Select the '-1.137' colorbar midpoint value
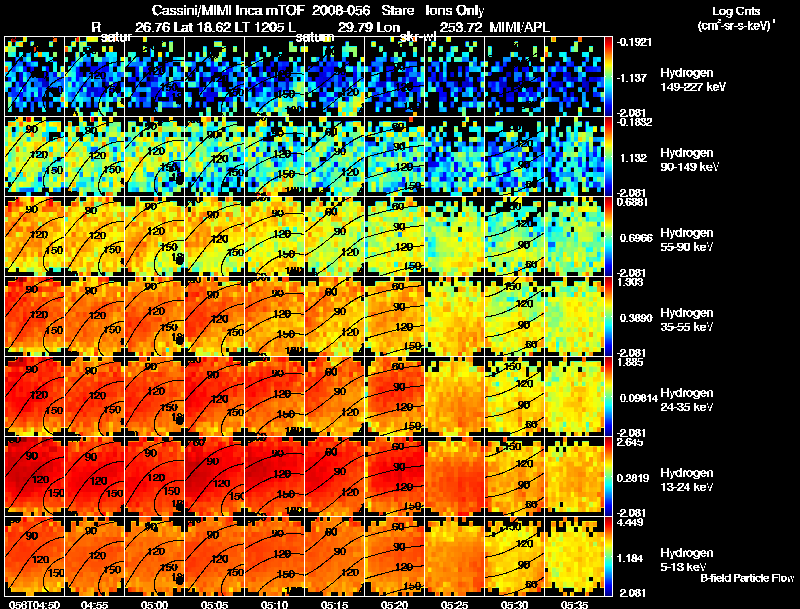 tap(632, 78)
